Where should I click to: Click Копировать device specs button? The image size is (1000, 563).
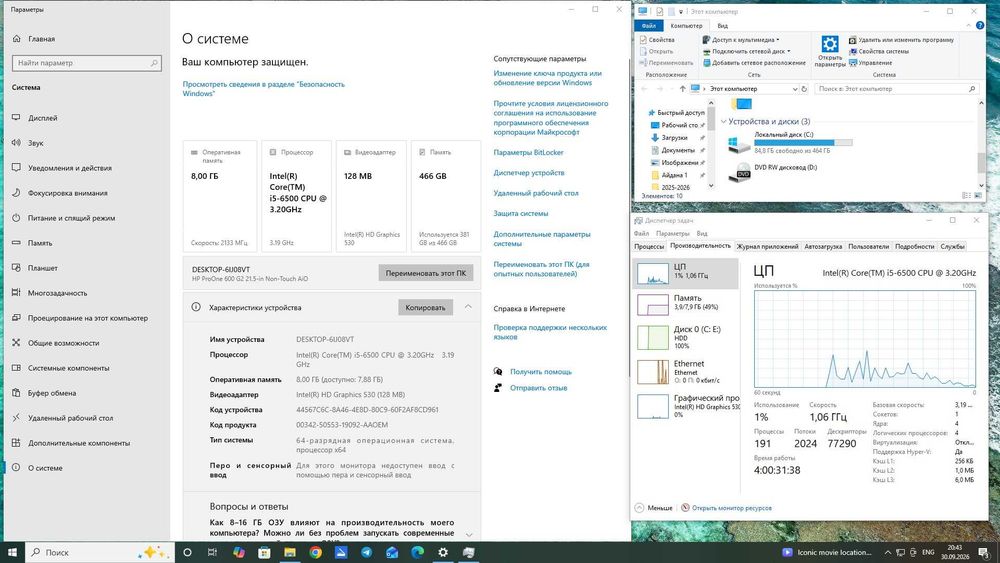tap(425, 307)
